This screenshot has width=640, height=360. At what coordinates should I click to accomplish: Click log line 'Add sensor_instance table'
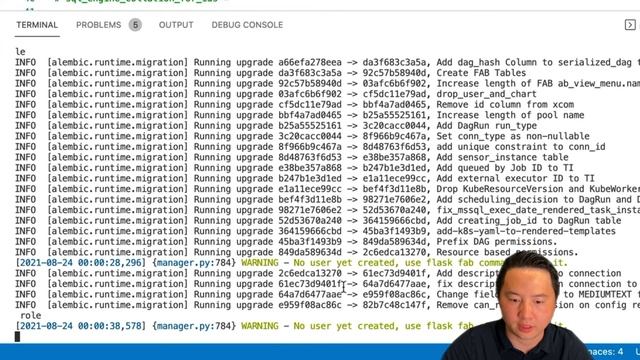click(502, 158)
